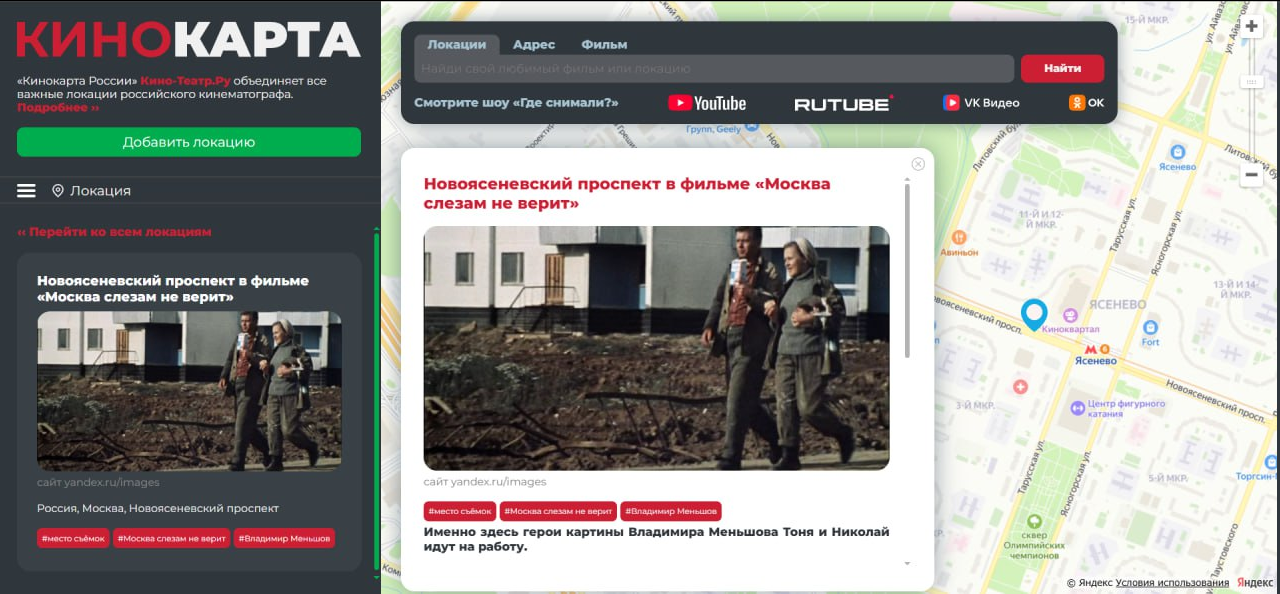1280x594 pixels.
Task: Open Условия использования link on map
Action: click(x=1172, y=583)
